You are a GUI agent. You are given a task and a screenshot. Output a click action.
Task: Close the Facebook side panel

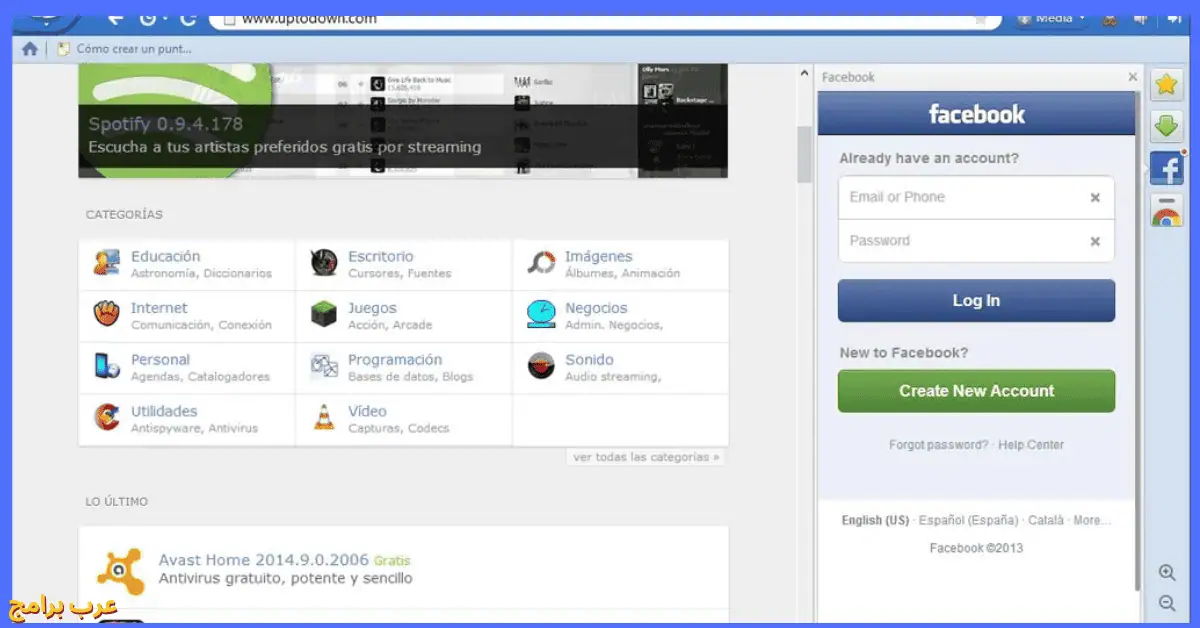click(1132, 77)
